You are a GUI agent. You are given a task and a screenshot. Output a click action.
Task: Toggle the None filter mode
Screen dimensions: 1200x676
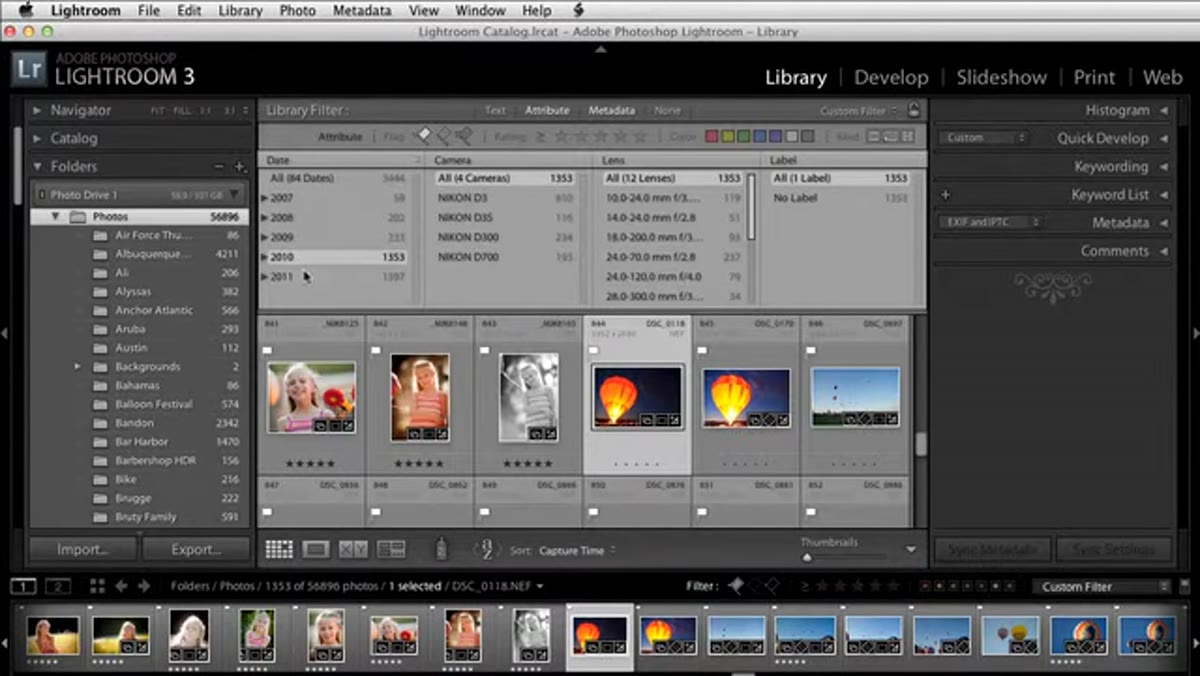click(667, 111)
